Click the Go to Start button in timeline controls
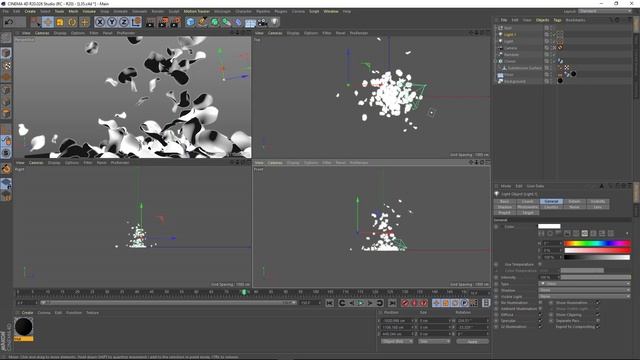This screenshot has width=640, height=360. coord(329,303)
